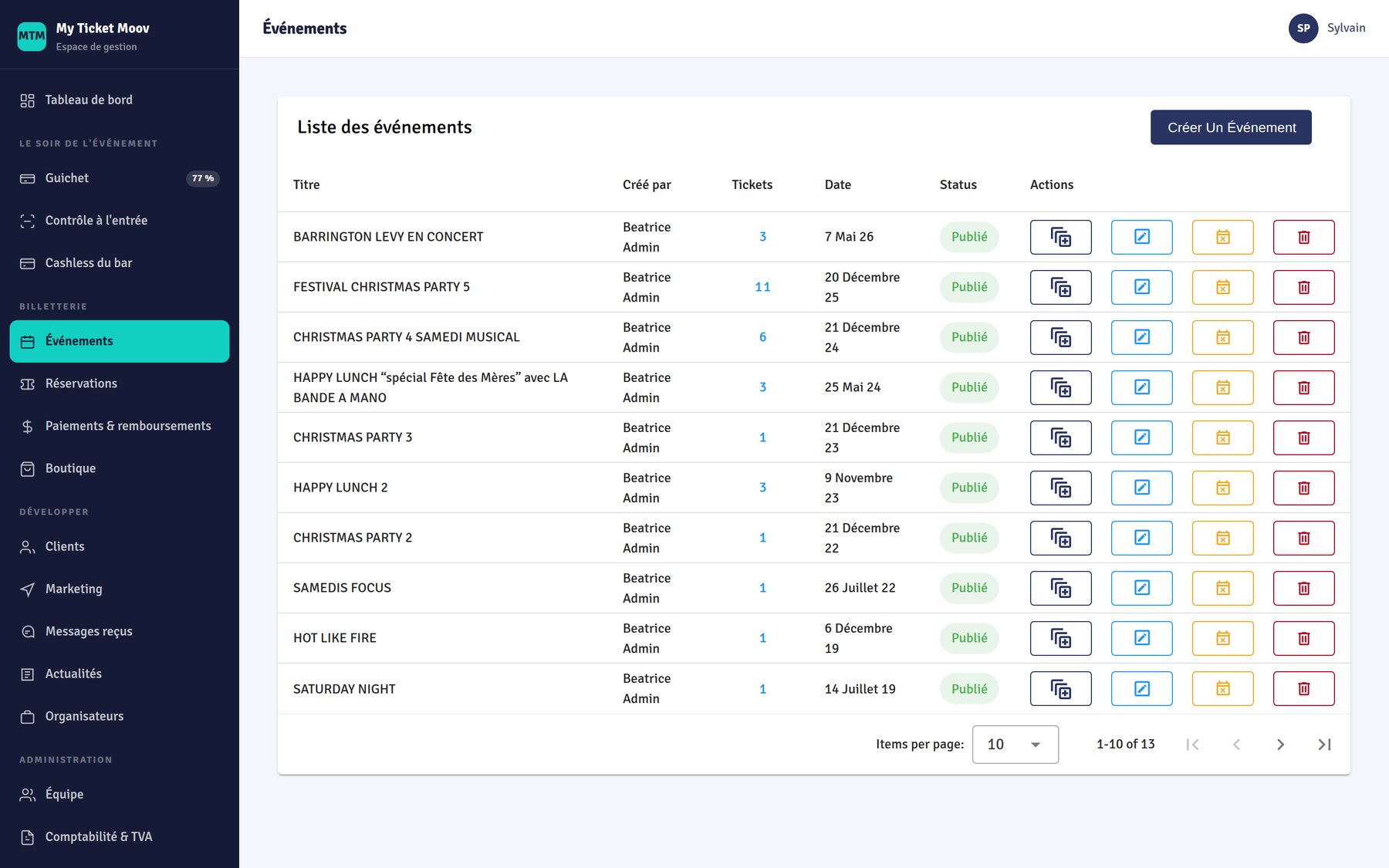Open the Clients section
The width and height of the screenshot is (1389, 868).
(x=120, y=546)
